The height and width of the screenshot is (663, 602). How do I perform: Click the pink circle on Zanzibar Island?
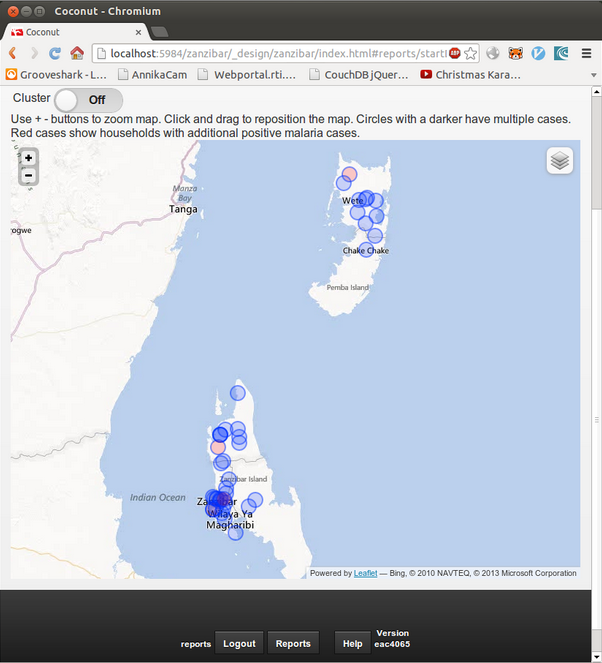pyautogui.click(x=218, y=447)
